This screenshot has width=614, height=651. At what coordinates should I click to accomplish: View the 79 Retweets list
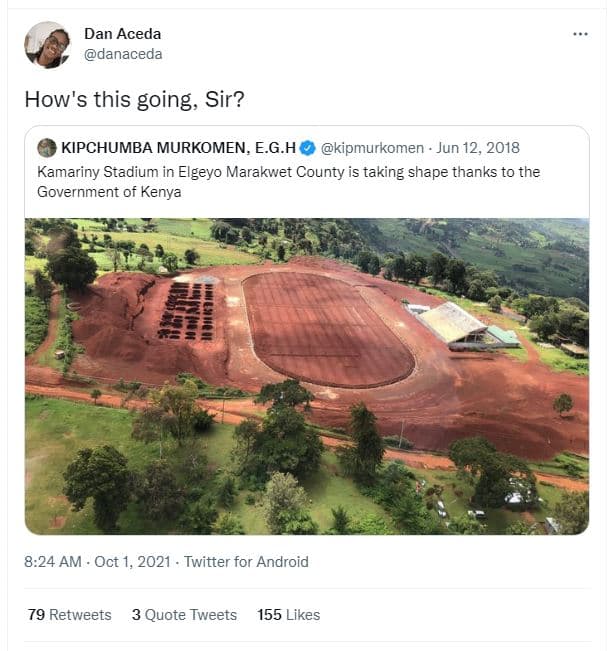coord(69,615)
